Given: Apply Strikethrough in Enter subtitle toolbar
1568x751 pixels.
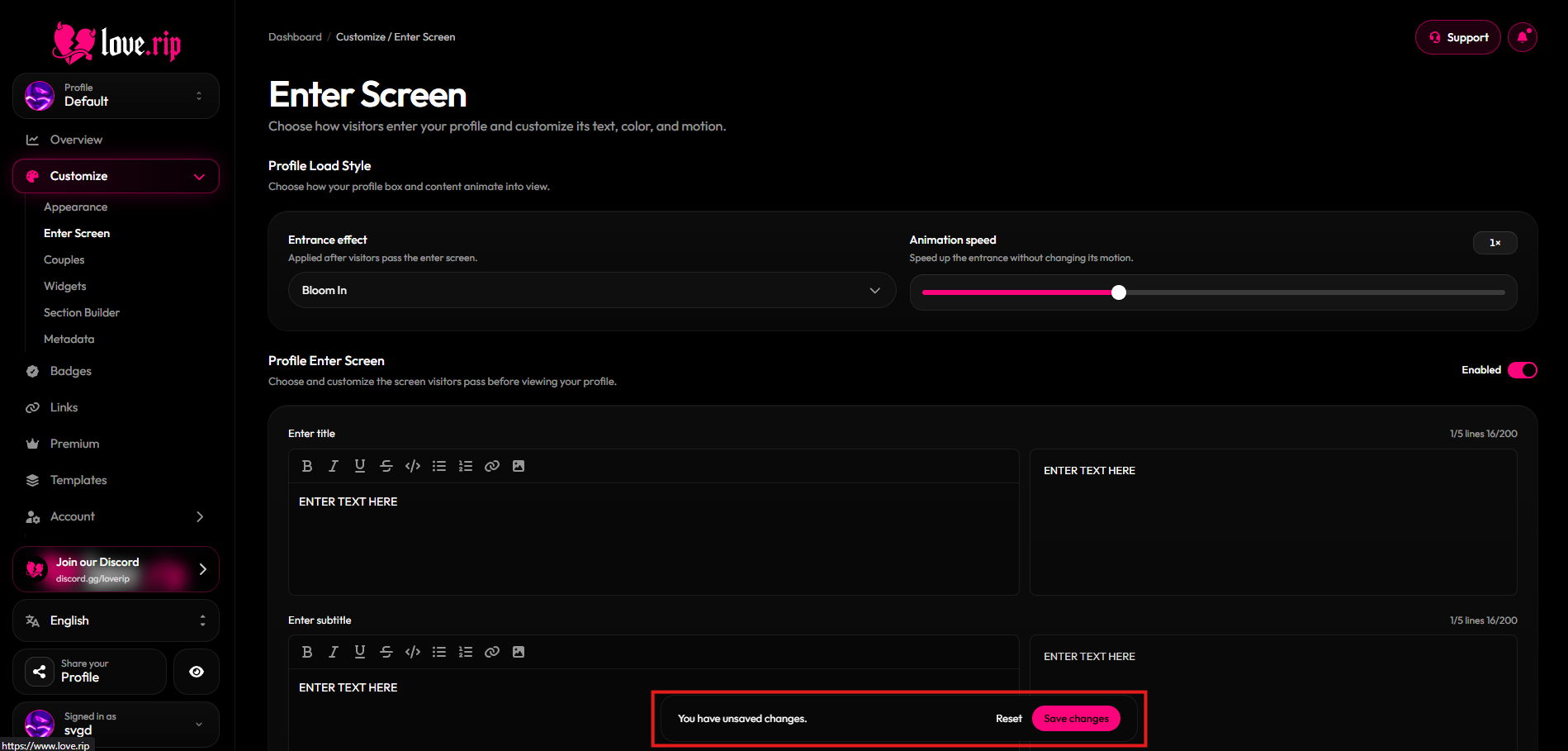Looking at the screenshot, I should tap(386, 652).
